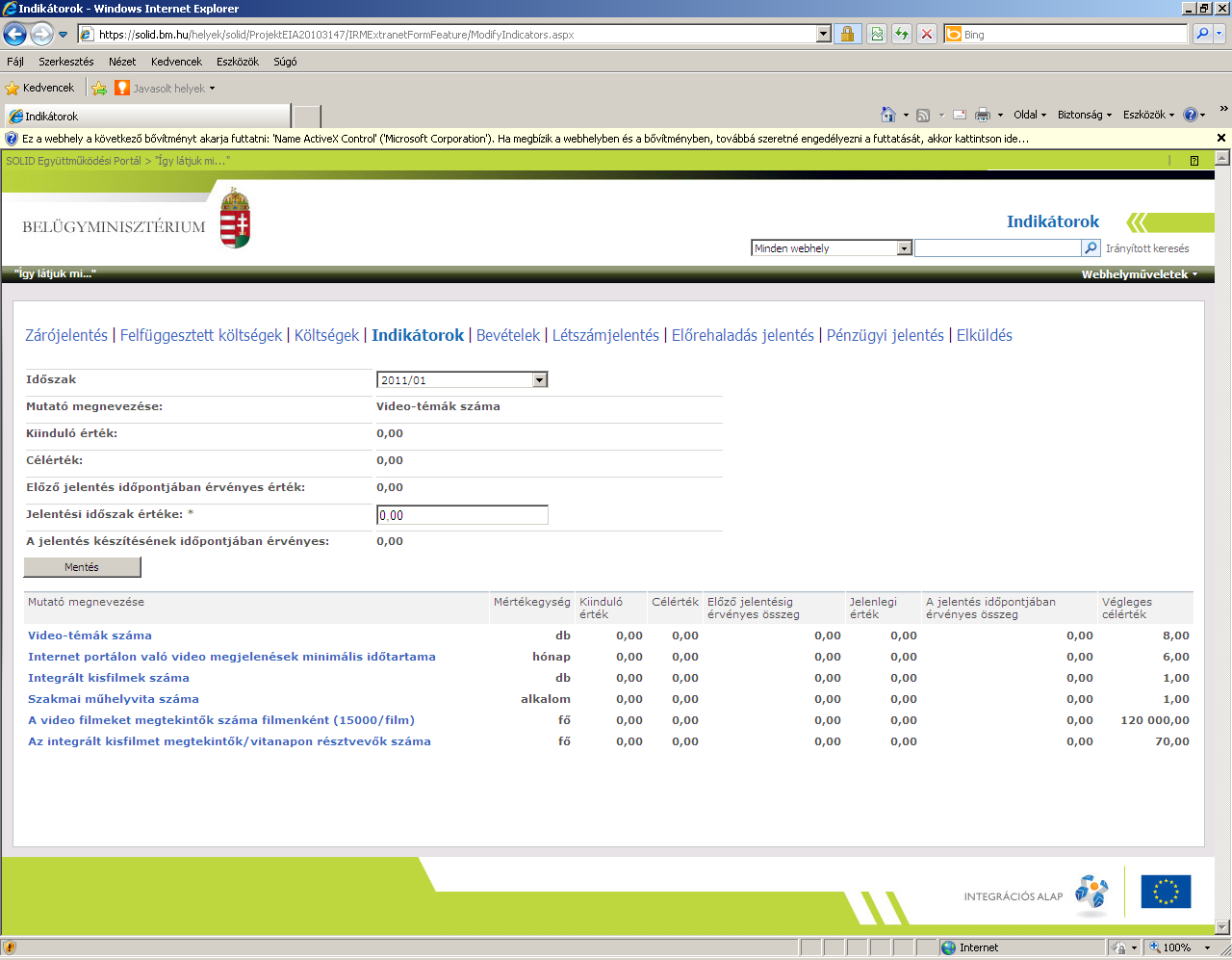The image size is (1232, 960).
Task: Click into the Bing search box
Action: pyautogui.click(x=1073, y=34)
